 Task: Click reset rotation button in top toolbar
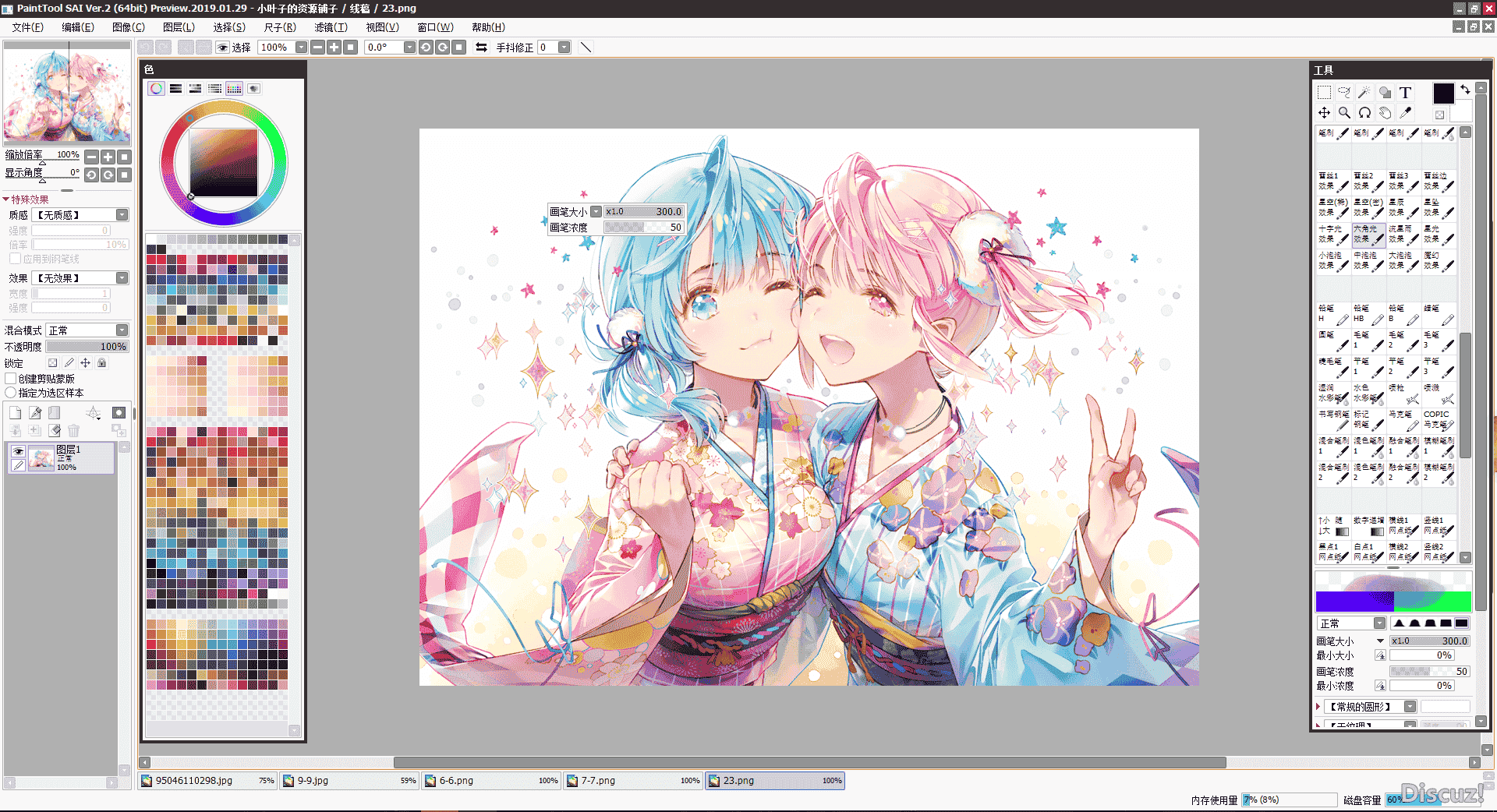pos(460,48)
